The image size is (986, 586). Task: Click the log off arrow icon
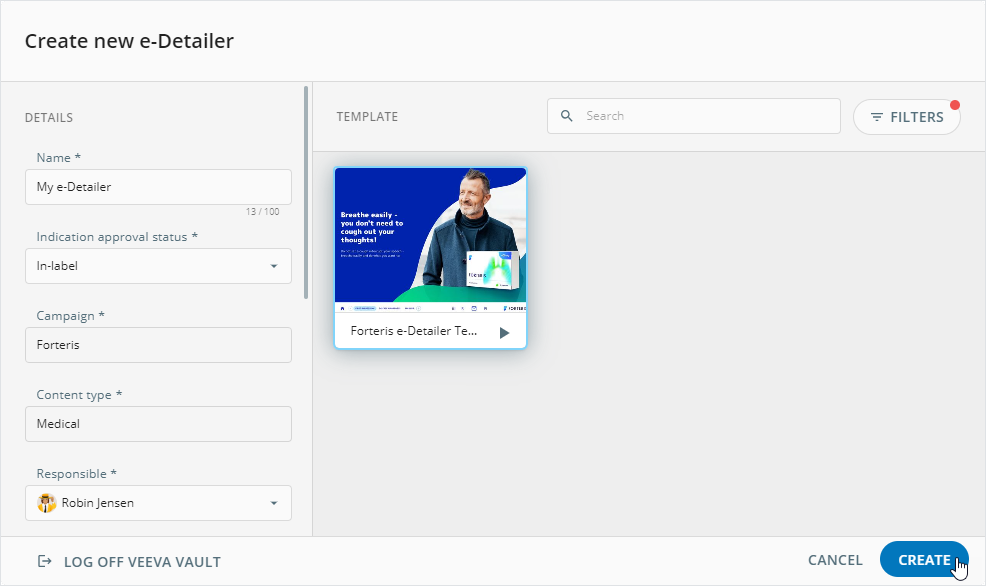[x=44, y=561]
